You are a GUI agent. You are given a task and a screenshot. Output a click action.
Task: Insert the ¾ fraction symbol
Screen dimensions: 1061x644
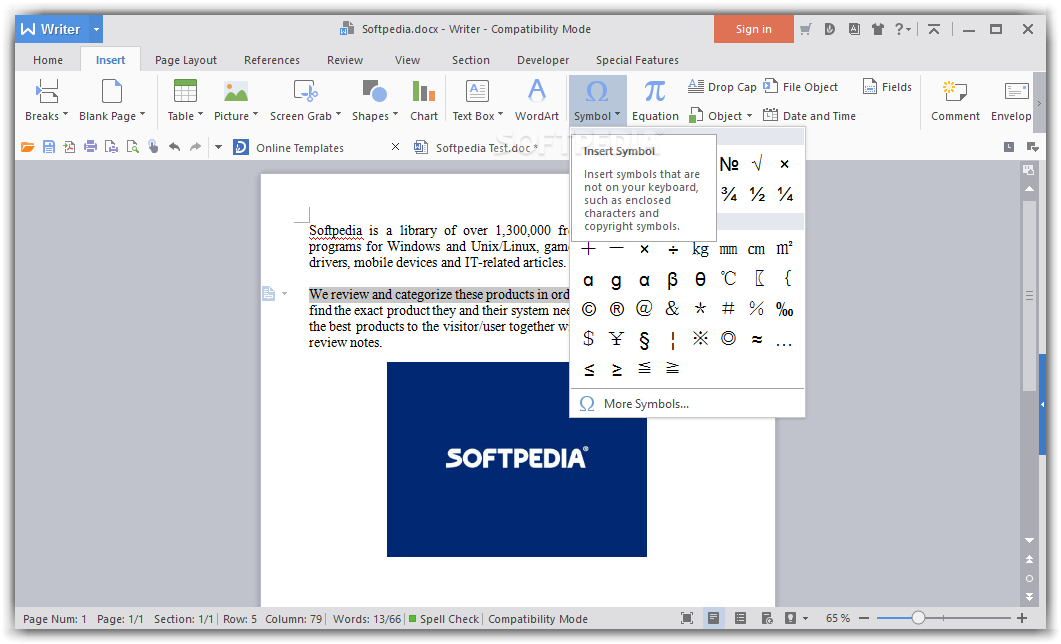(x=729, y=195)
